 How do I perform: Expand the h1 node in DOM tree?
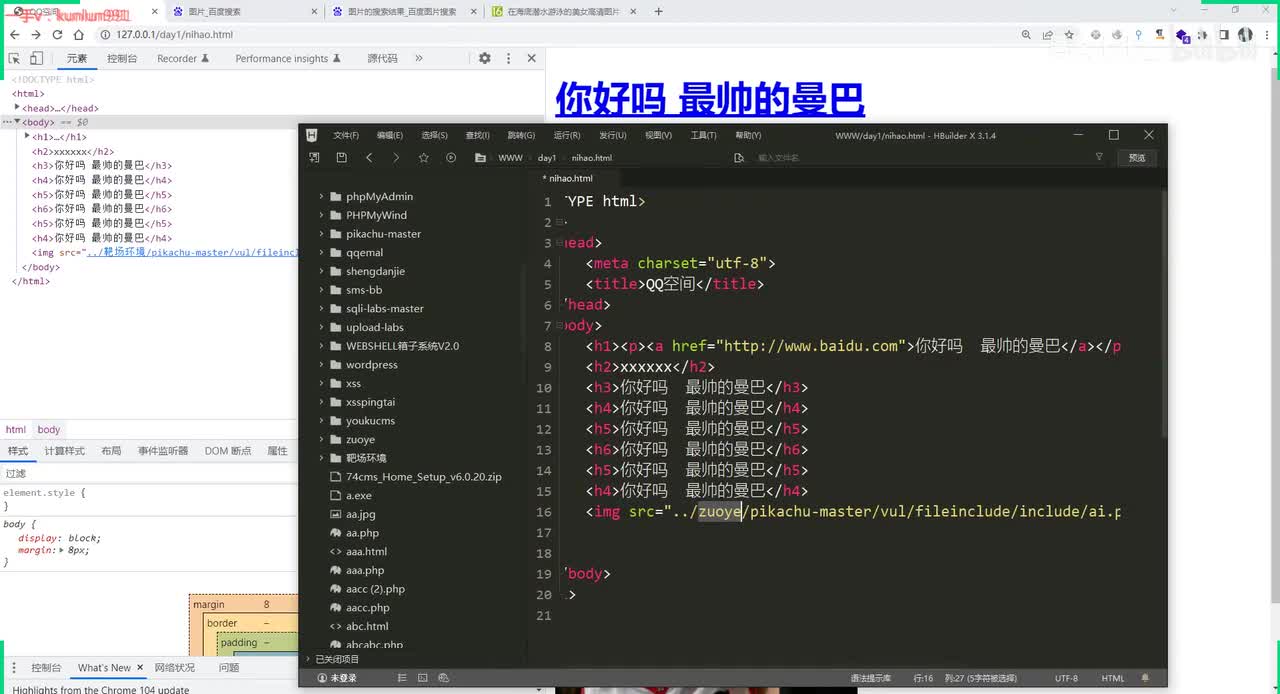[27, 136]
